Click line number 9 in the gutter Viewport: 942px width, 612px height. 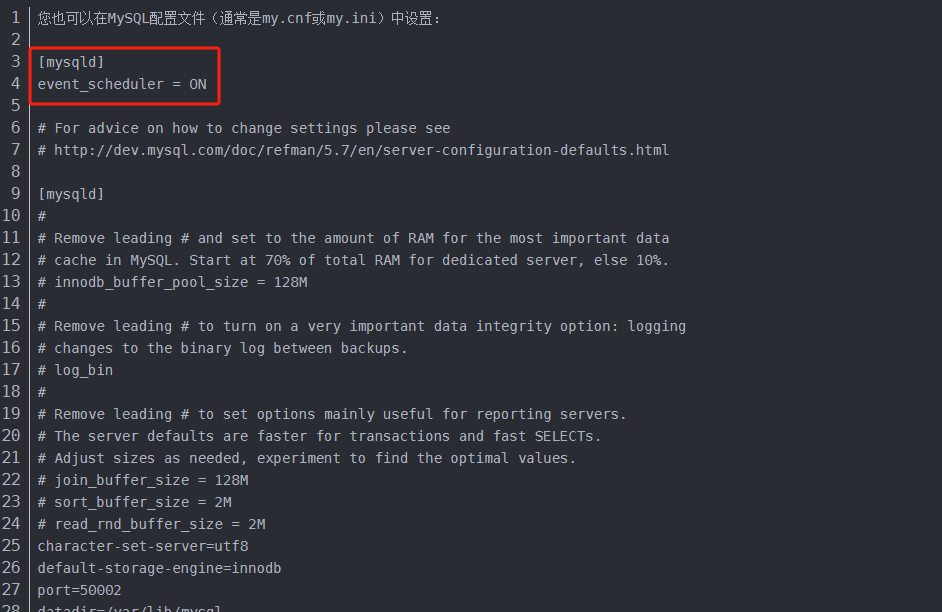pos(16,194)
